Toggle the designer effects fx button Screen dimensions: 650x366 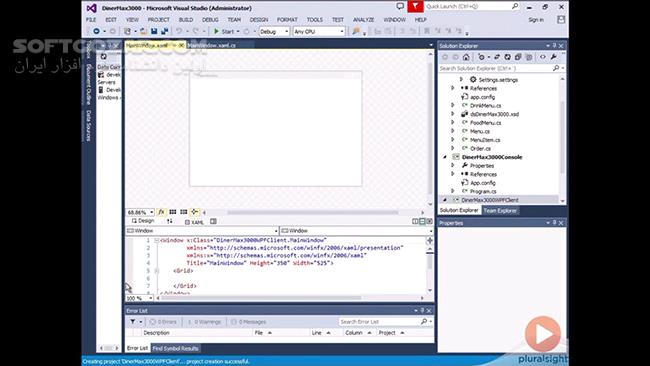tap(161, 212)
